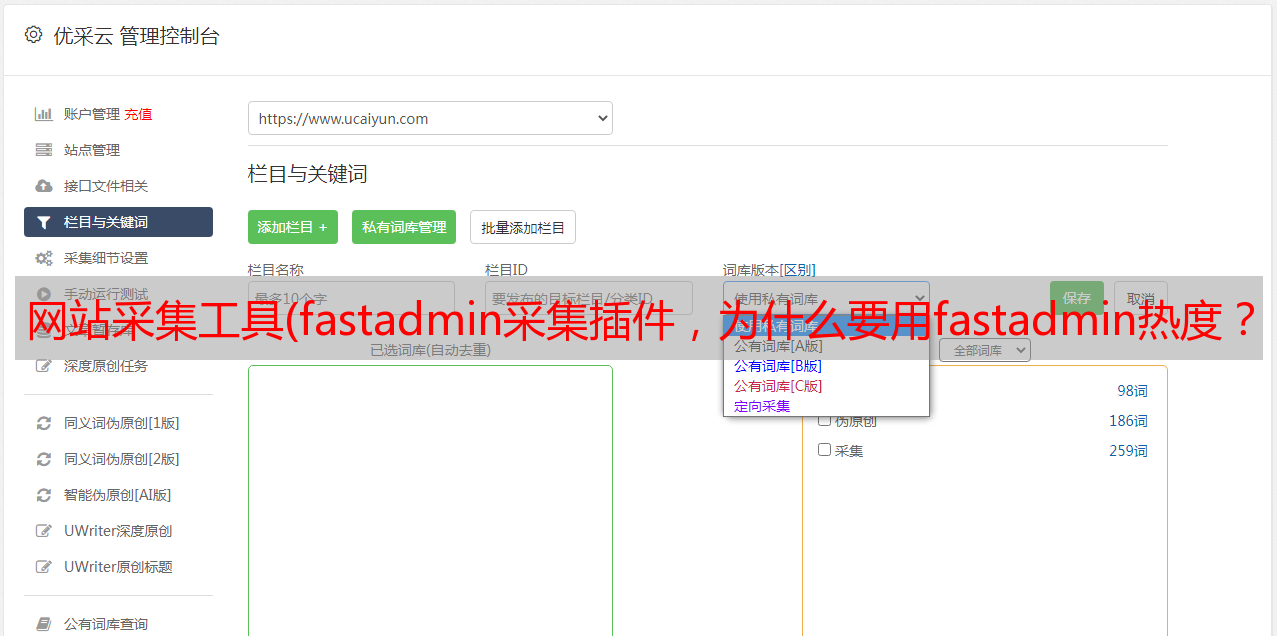Click the 取消 button
The width and height of the screenshot is (1277, 636).
point(1141,298)
